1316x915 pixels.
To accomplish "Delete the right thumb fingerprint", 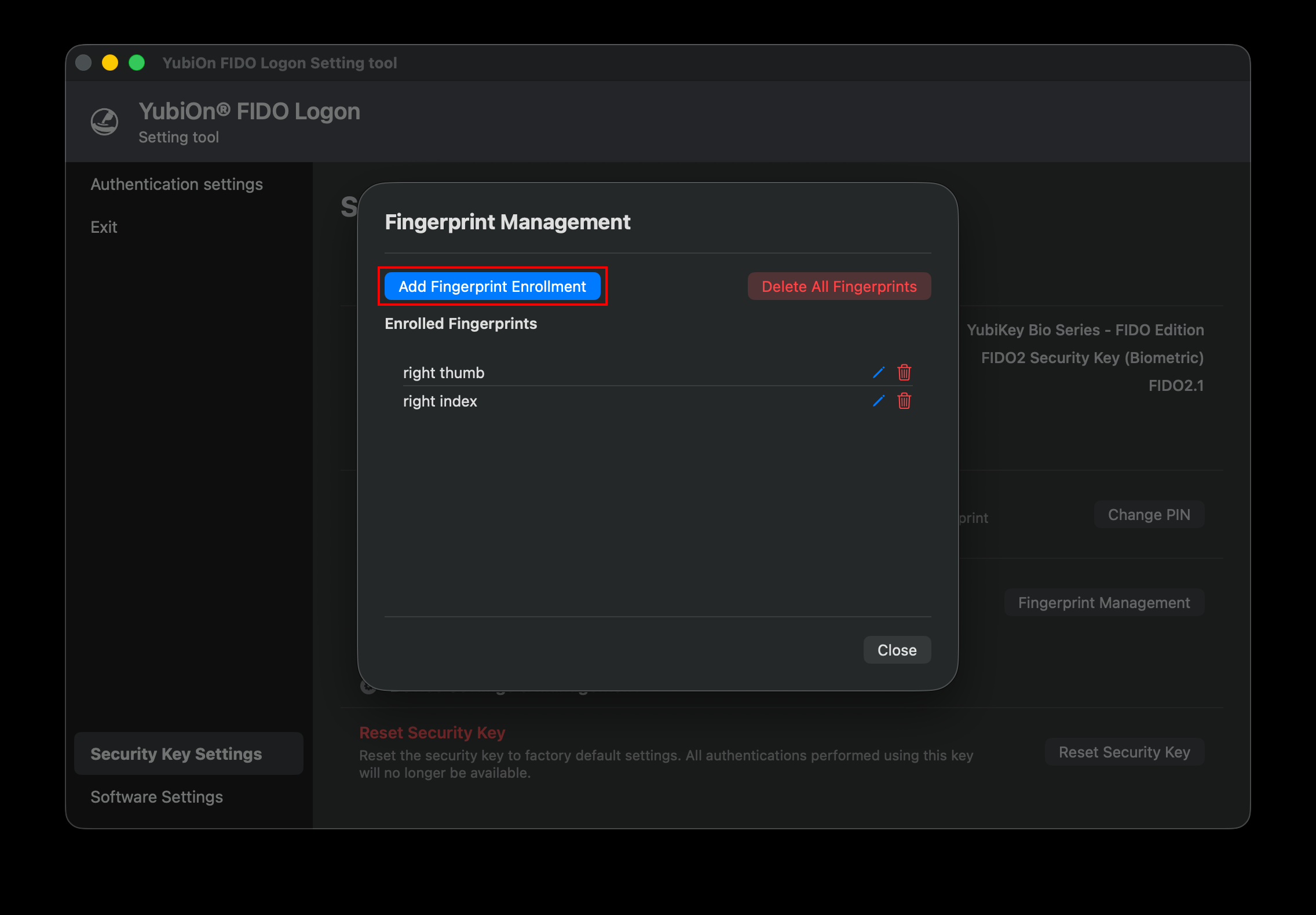I will [904, 372].
